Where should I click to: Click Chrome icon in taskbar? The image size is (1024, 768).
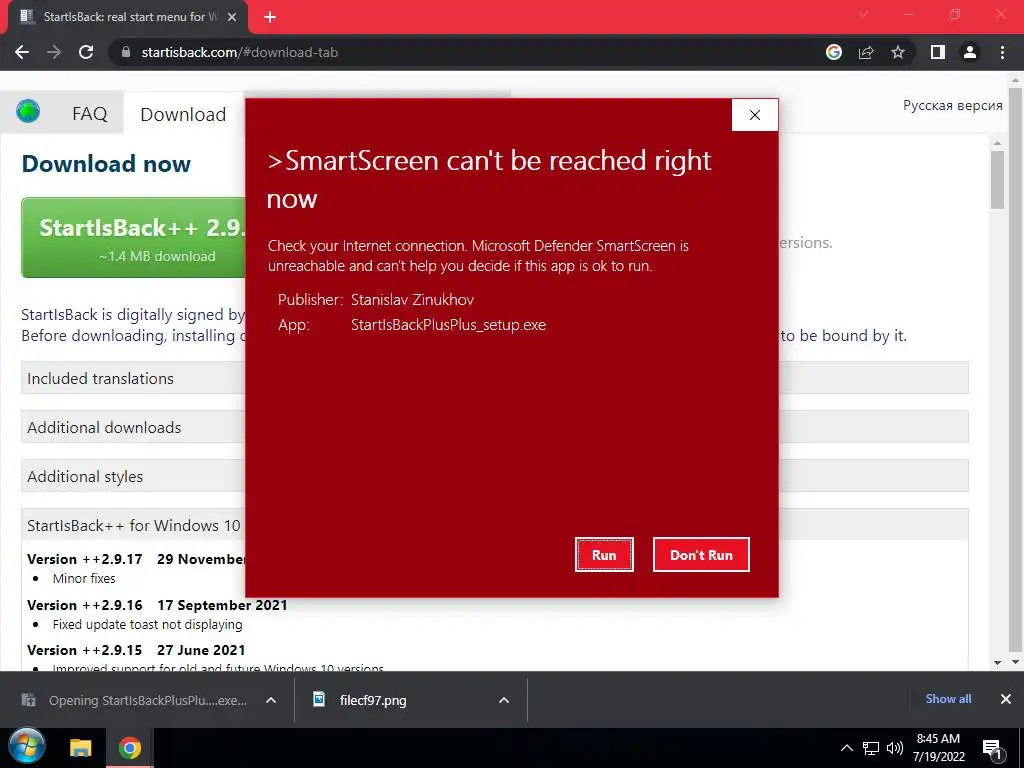click(129, 748)
